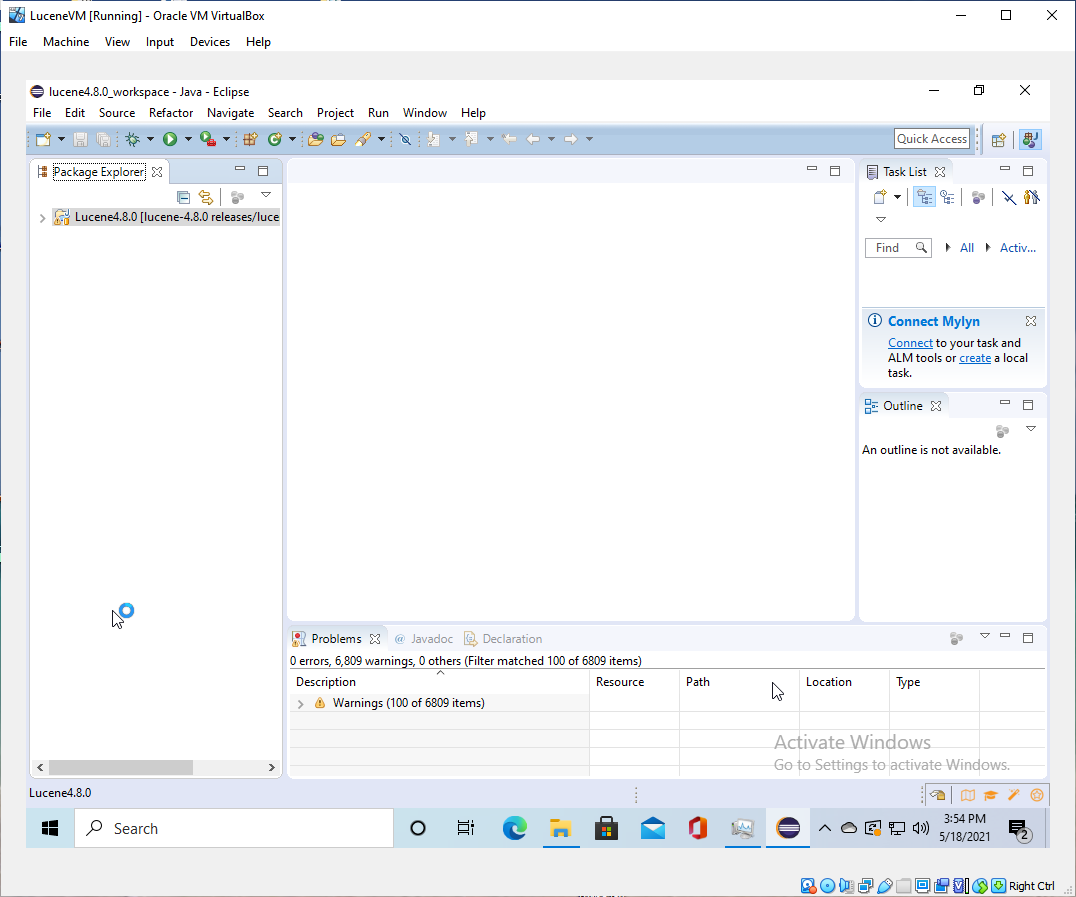Toggle Categorized view in Task List
This screenshot has height=897, width=1076.
(x=925, y=197)
